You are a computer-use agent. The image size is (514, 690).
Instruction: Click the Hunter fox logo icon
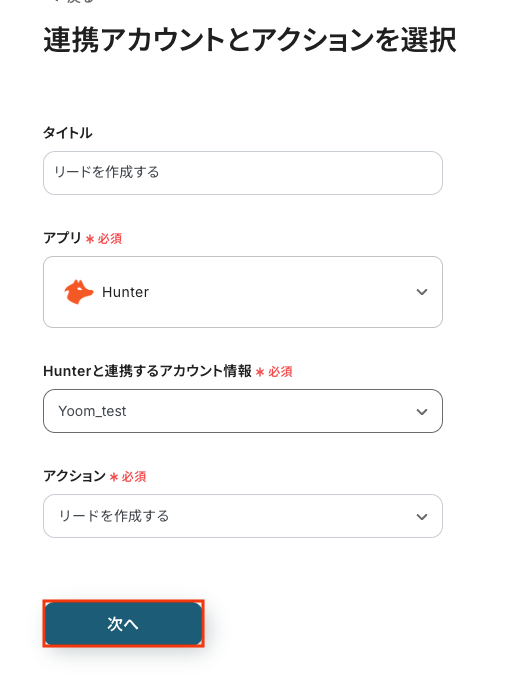coord(79,292)
